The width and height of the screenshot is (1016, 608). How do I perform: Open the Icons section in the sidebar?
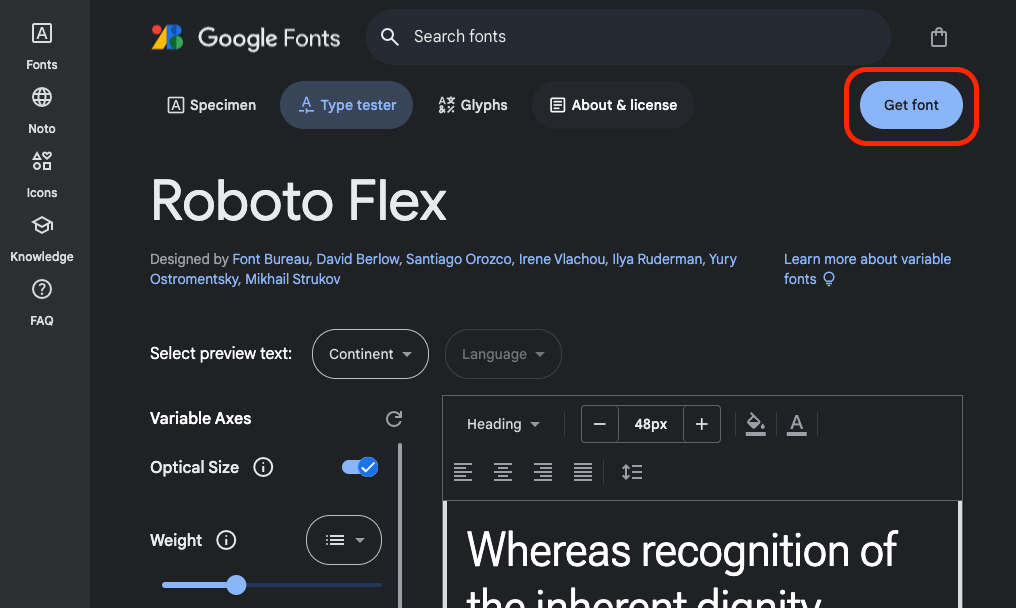tap(41, 172)
